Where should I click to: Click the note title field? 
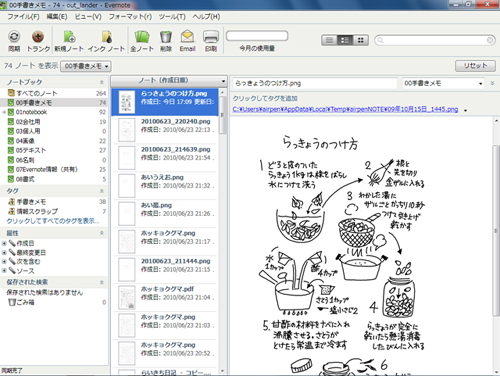pyautogui.click(x=315, y=83)
